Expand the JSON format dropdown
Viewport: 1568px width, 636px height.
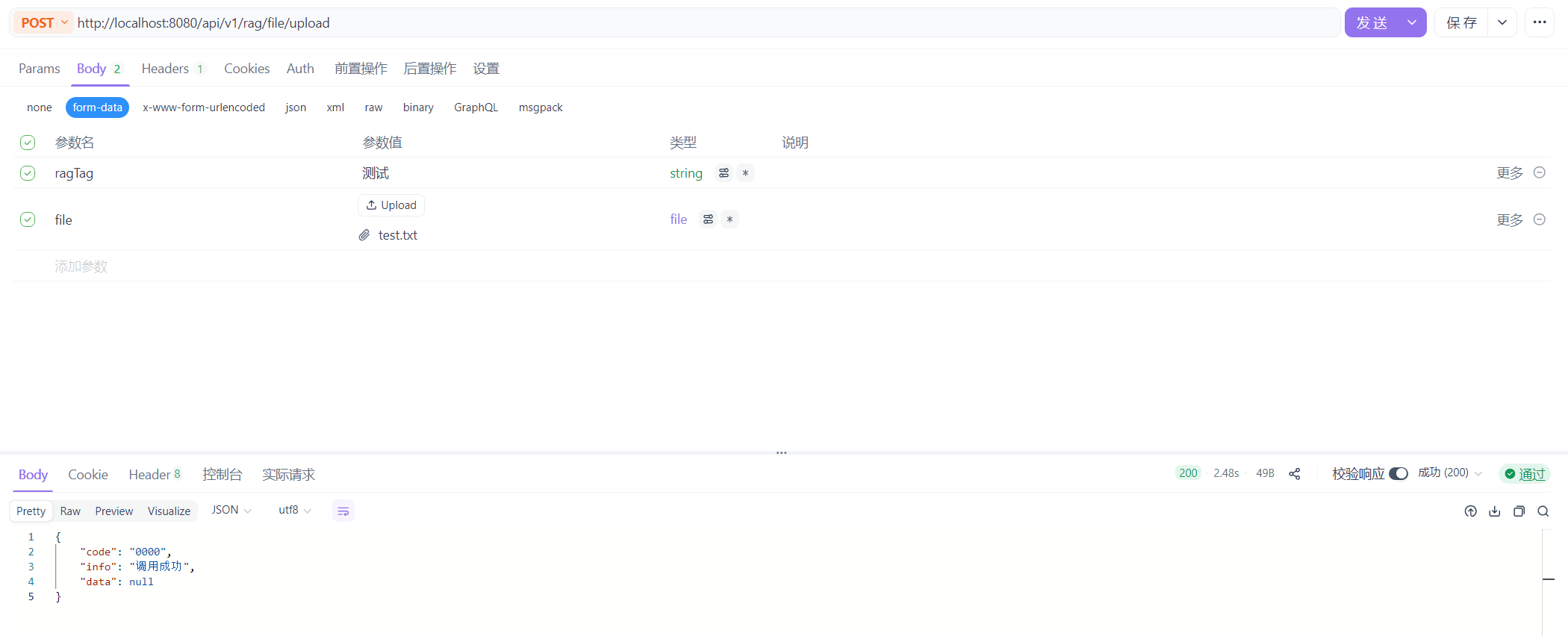pyautogui.click(x=231, y=511)
